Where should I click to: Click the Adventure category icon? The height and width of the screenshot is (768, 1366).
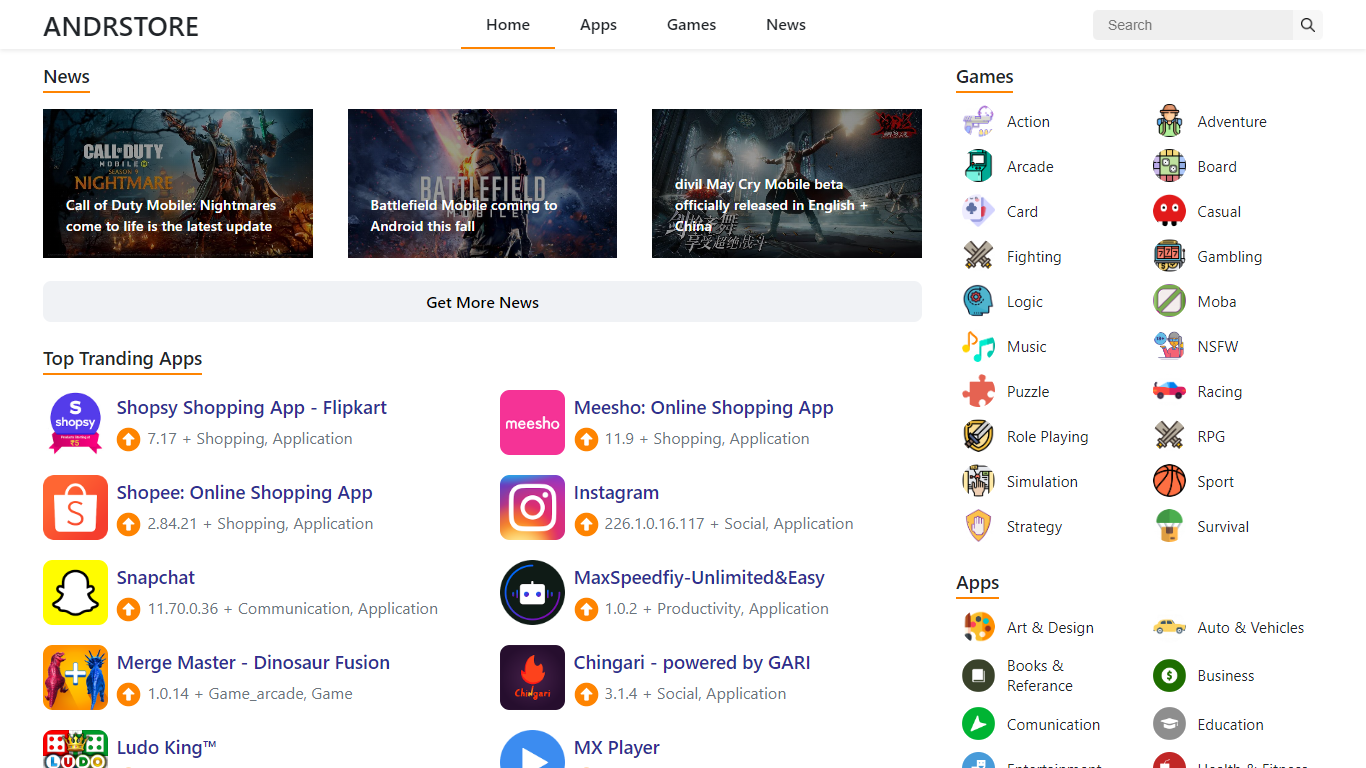(x=1169, y=121)
